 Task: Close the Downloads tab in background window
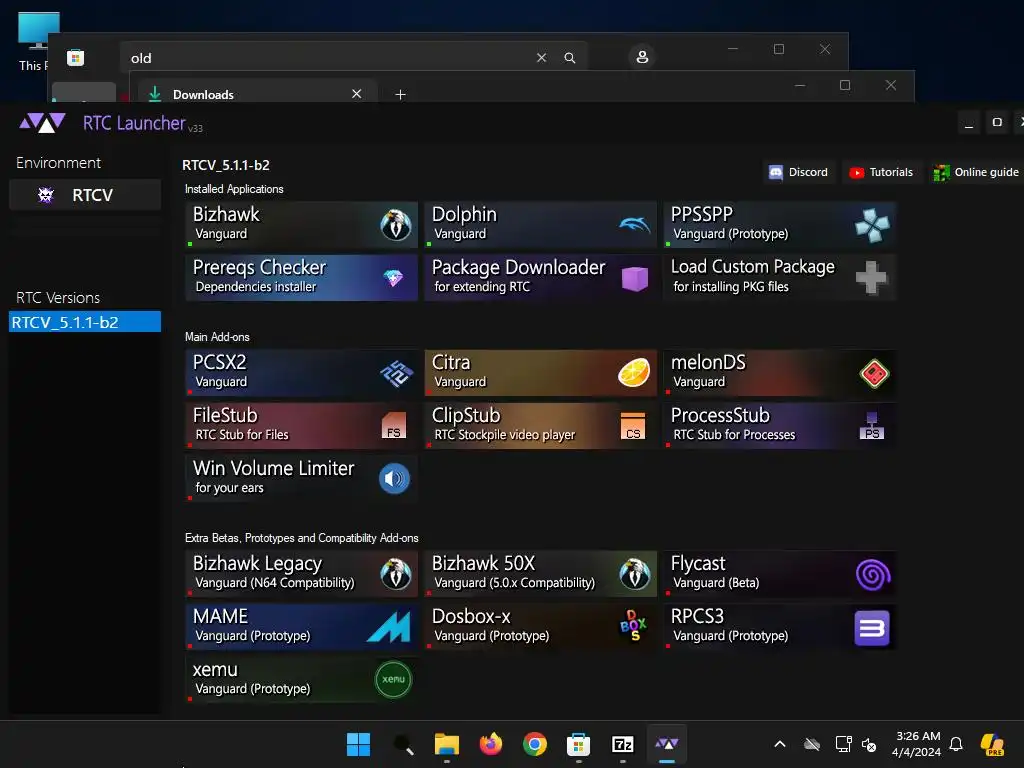pos(357,94)
